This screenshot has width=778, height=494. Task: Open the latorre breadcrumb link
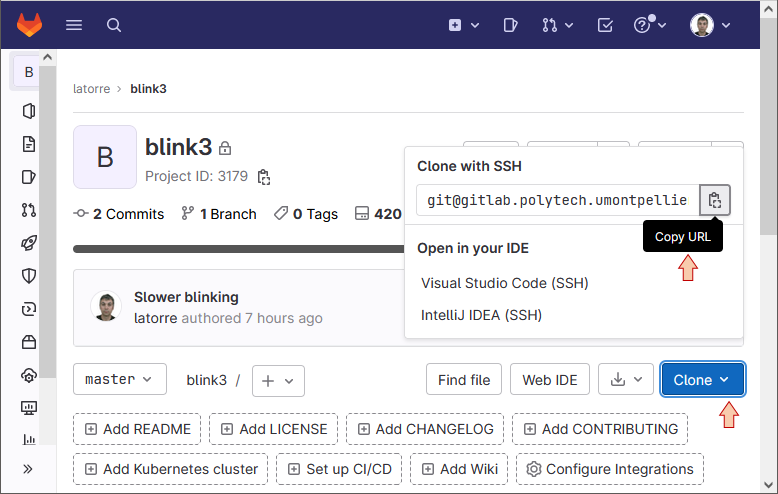tap(92, 89)
